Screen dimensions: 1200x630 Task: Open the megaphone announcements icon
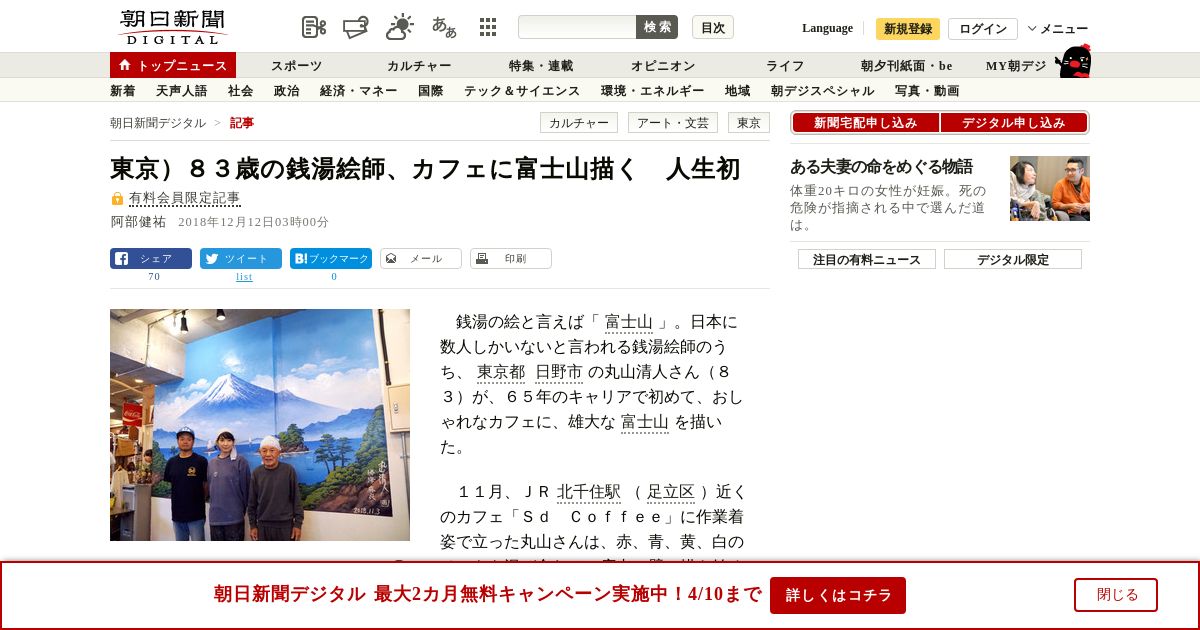point(356,27)
